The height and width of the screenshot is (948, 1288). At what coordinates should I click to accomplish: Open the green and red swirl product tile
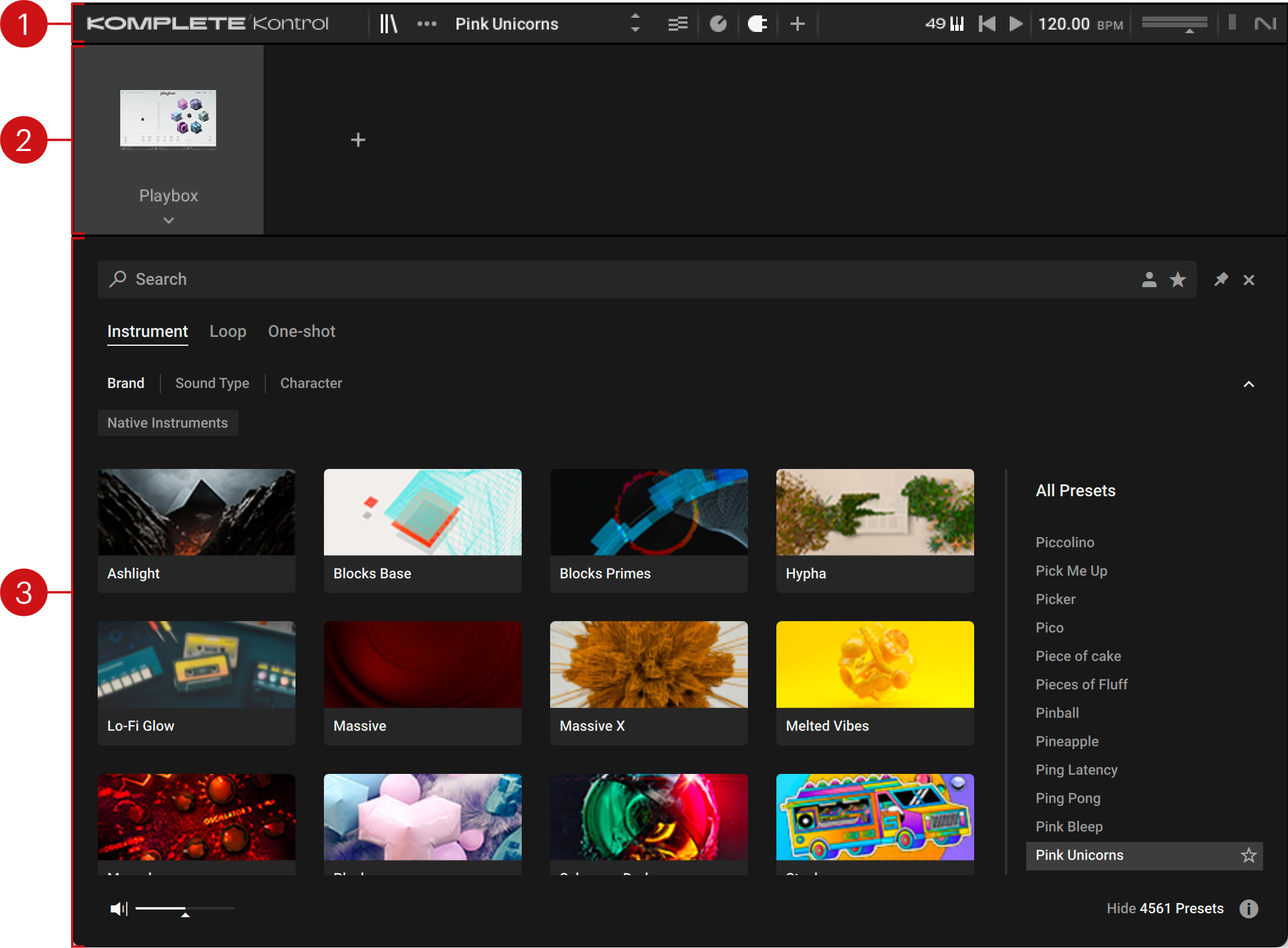point(649,824)
